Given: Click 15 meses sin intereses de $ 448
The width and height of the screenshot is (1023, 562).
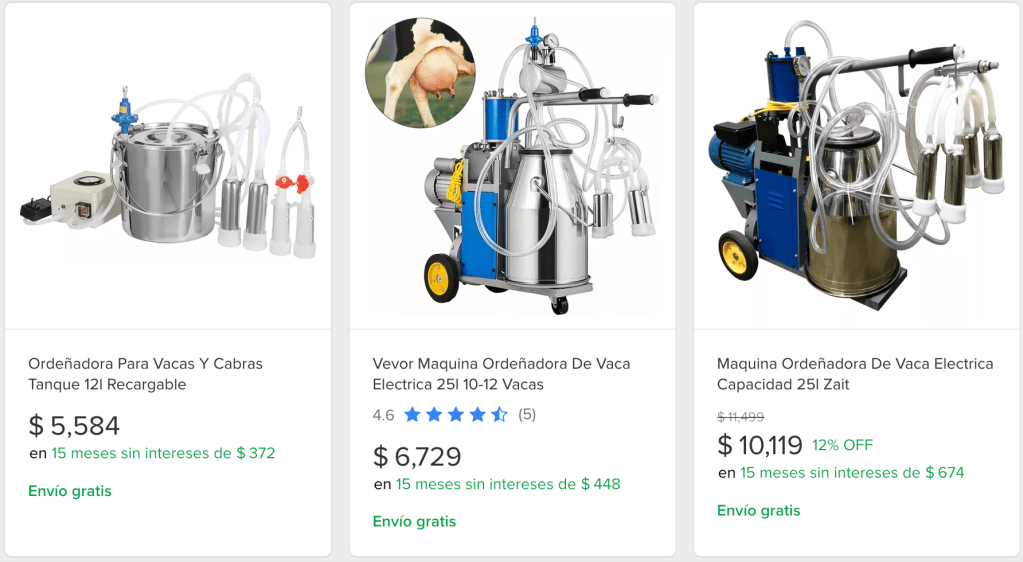Looking at the screenshot, I should tap(508, 484).
